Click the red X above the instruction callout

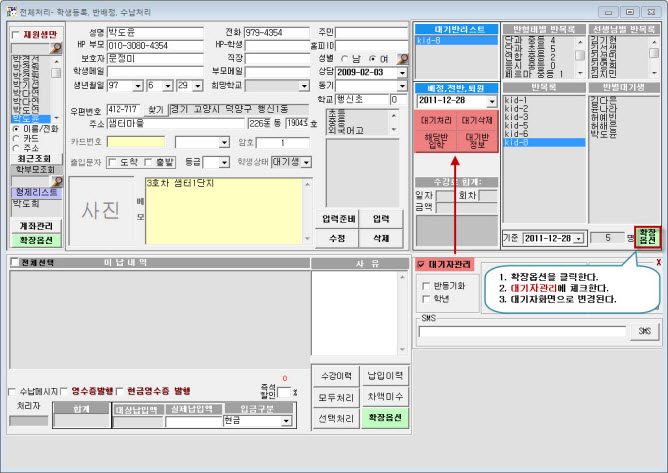pyautogui.click(x=657, y=263)
